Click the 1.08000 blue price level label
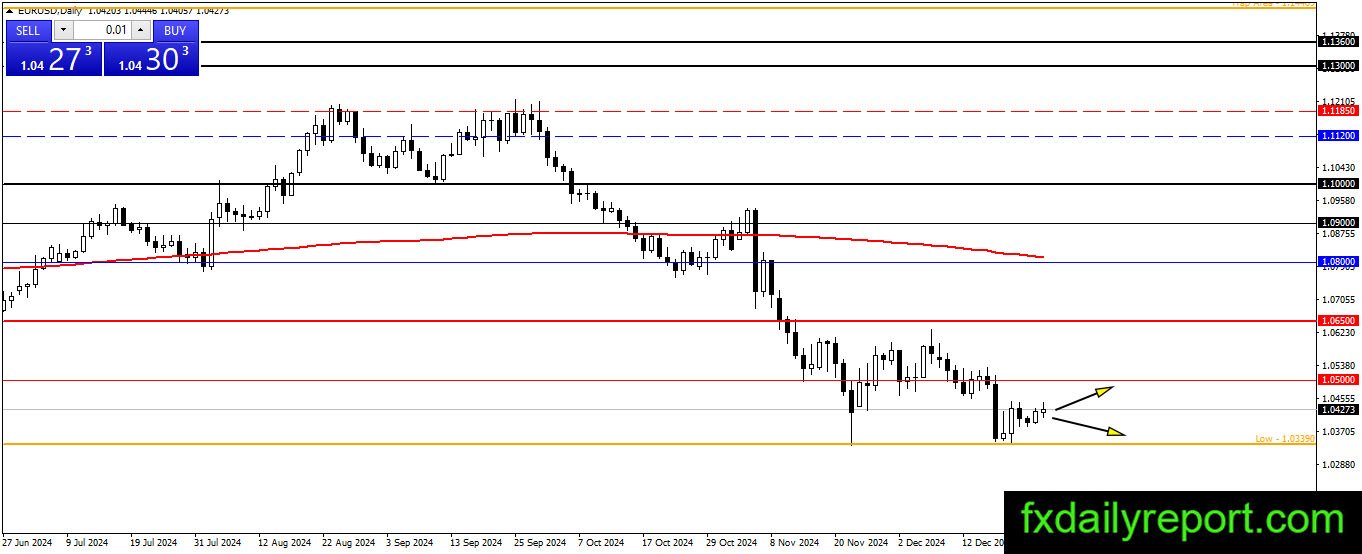This screenshot has width=1362, height=554. pos(1338,262)
